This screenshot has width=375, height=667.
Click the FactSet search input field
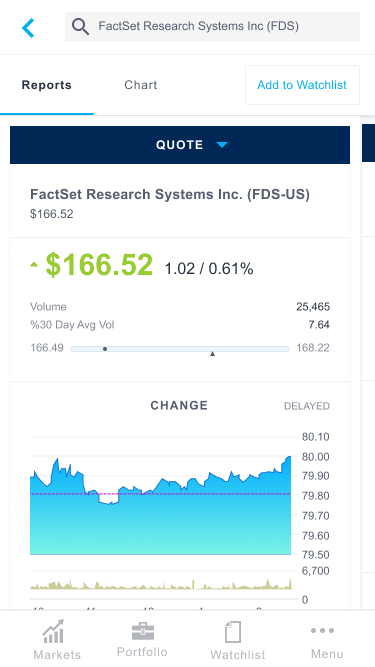[212, 27]
